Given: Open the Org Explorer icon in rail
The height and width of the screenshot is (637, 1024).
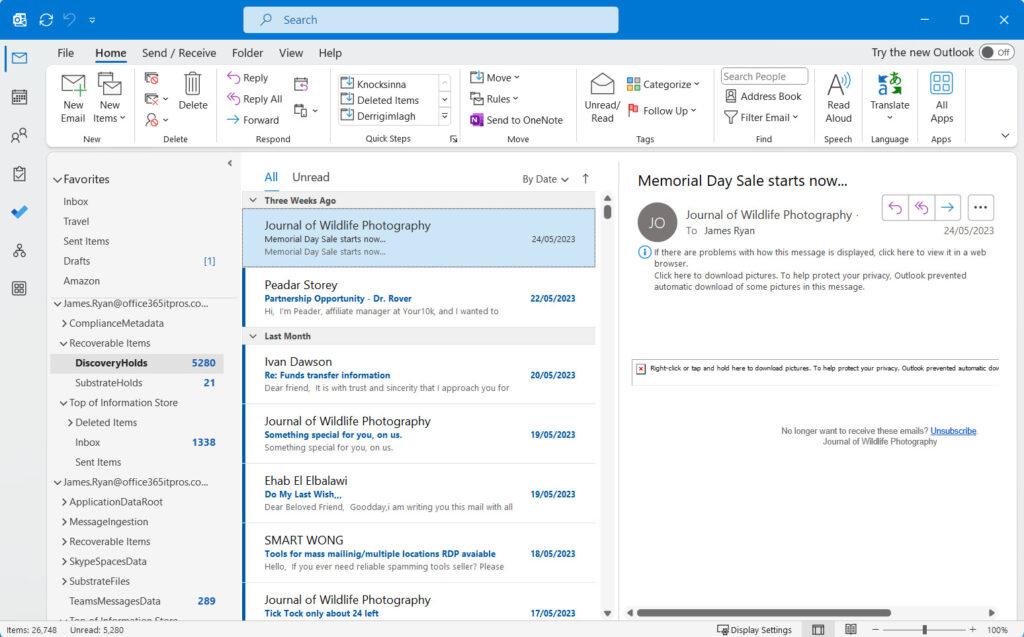Looking at the screenshot, I should click(x=20, y=250).
